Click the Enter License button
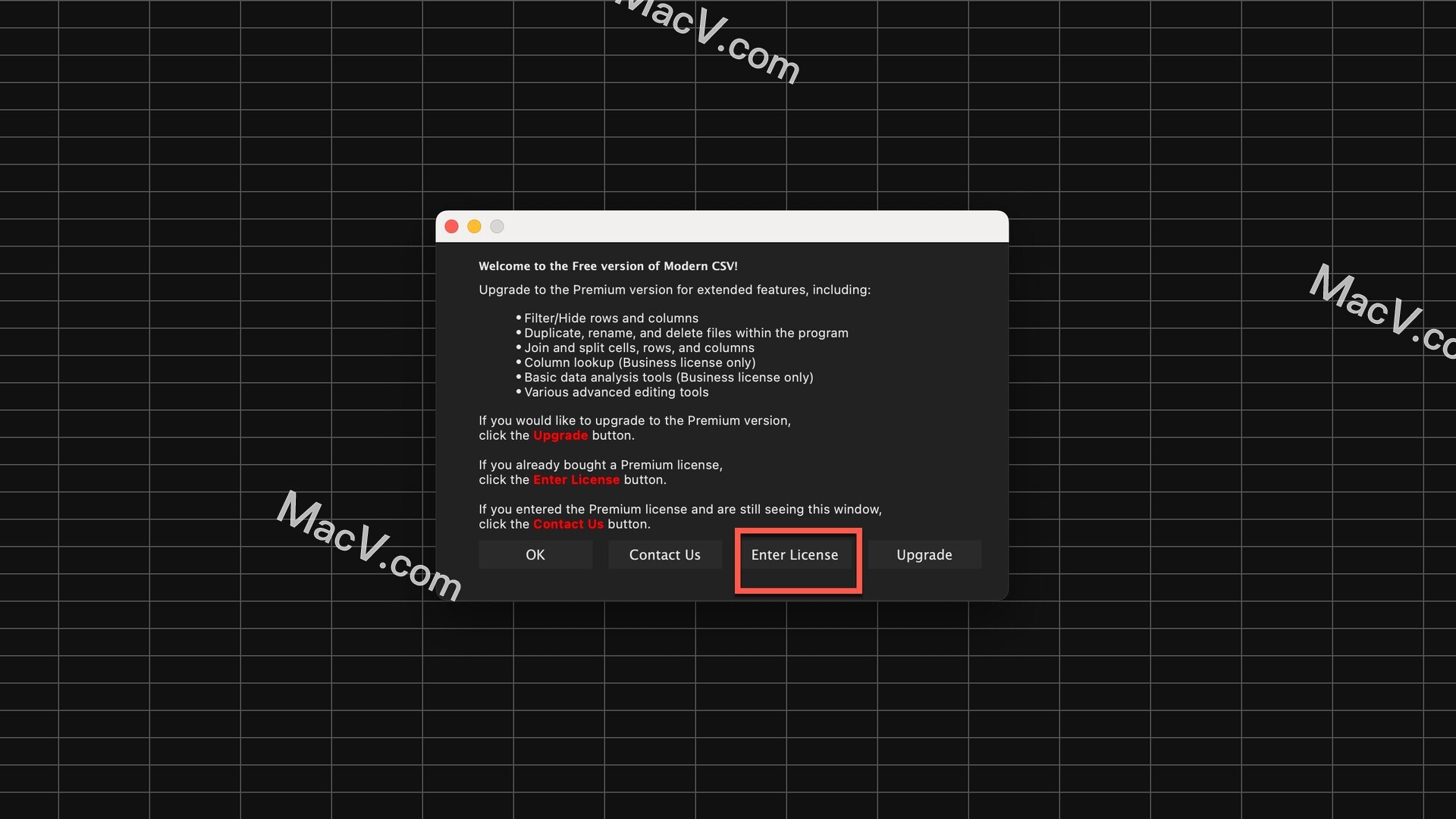This screenshot has height=819, width=1456. click(x=795, y=554)
